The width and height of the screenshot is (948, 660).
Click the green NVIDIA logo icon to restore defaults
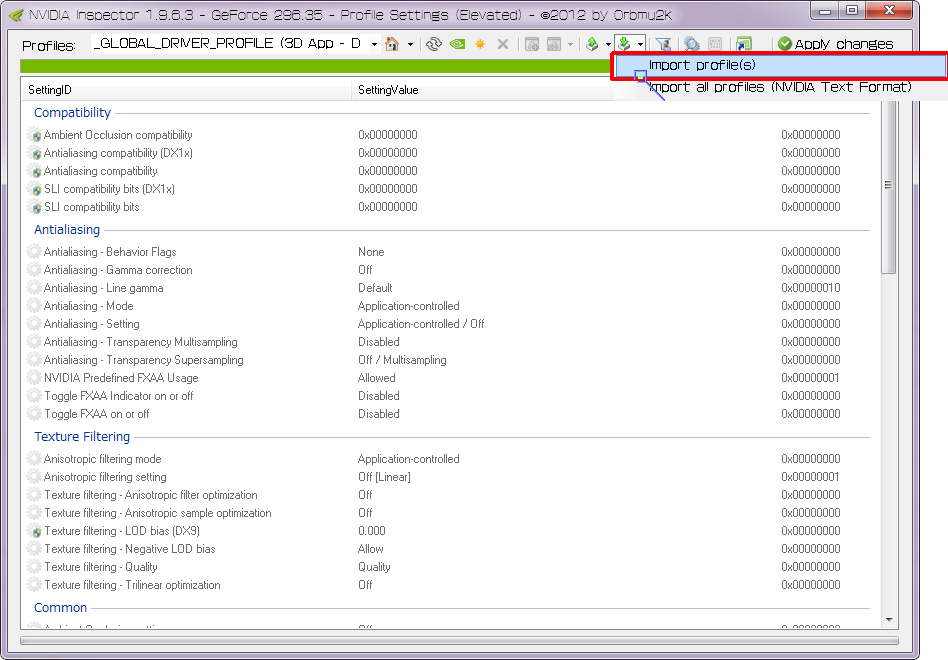pyautogui.click(x=457, y=44)
